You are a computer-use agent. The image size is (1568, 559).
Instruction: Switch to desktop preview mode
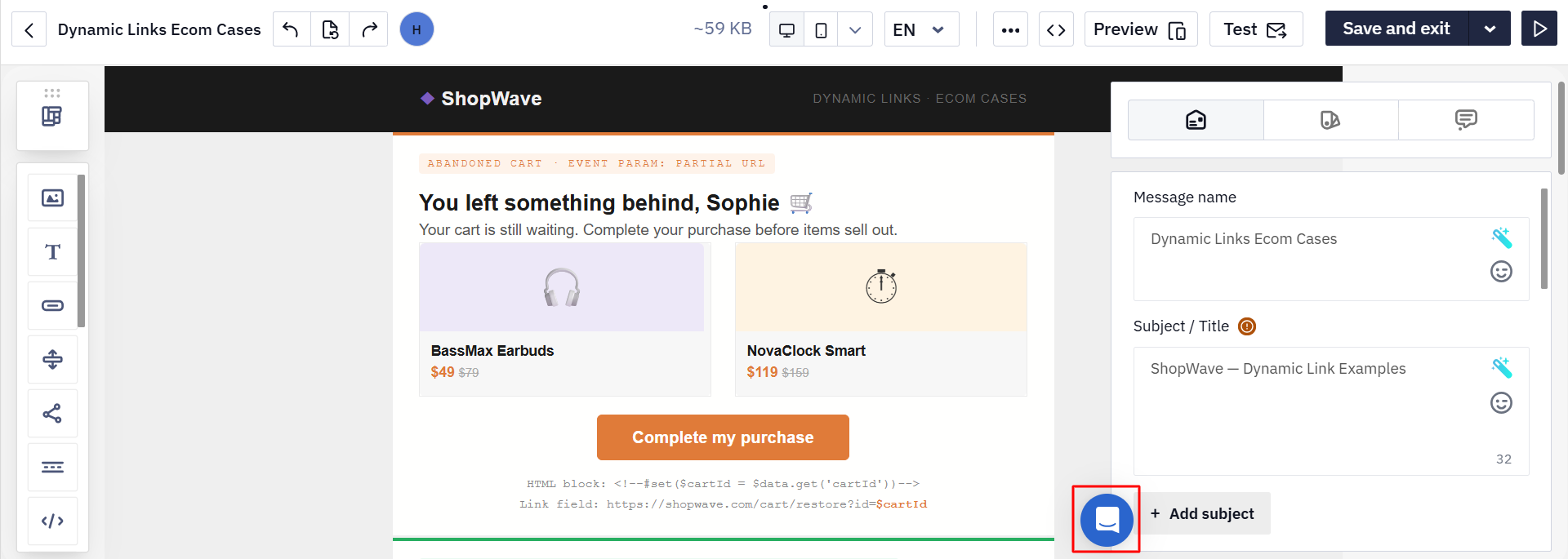787,30
